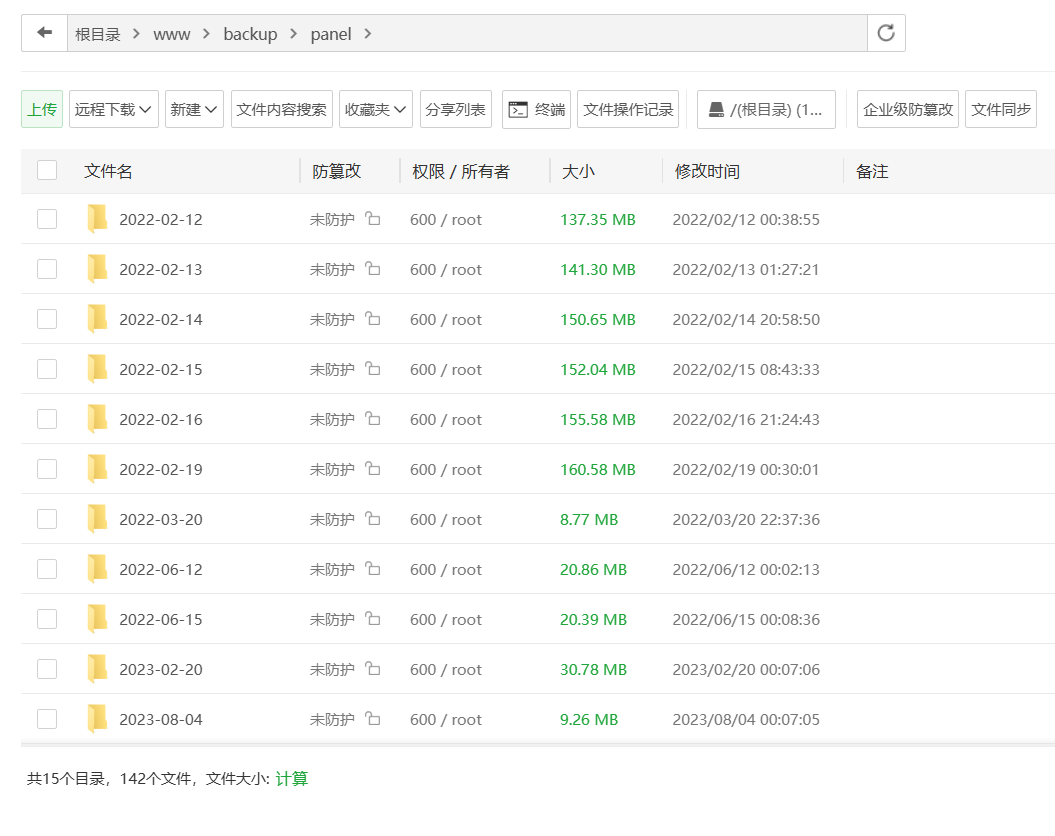
Task: Open folder icon for 2023-08-04
Action: 97,719
